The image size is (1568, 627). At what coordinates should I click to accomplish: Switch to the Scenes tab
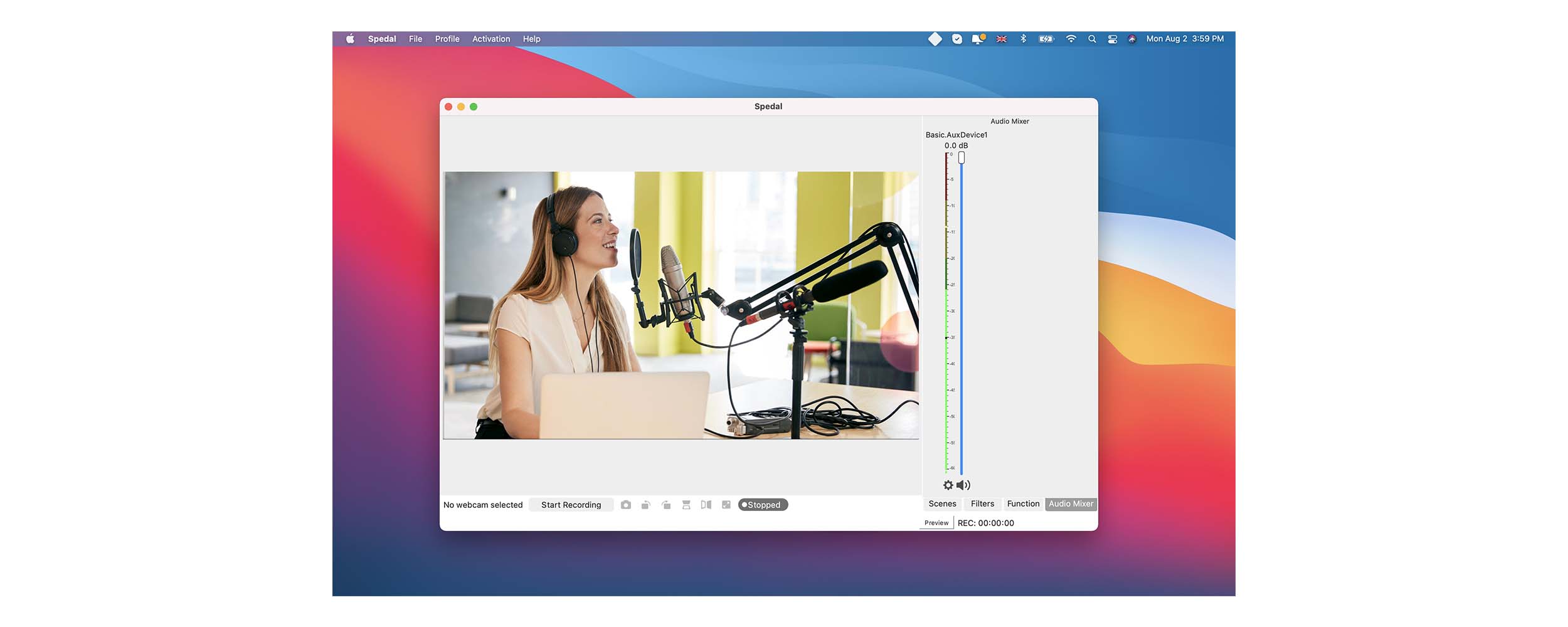click(x=942, y=504)
